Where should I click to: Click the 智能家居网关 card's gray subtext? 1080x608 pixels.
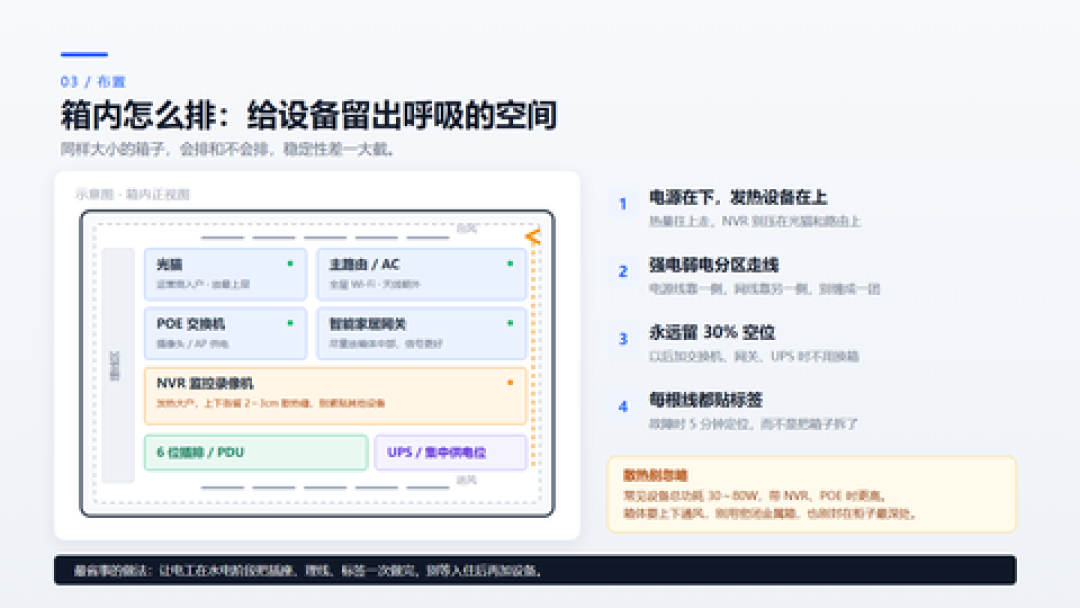[386, 344]
